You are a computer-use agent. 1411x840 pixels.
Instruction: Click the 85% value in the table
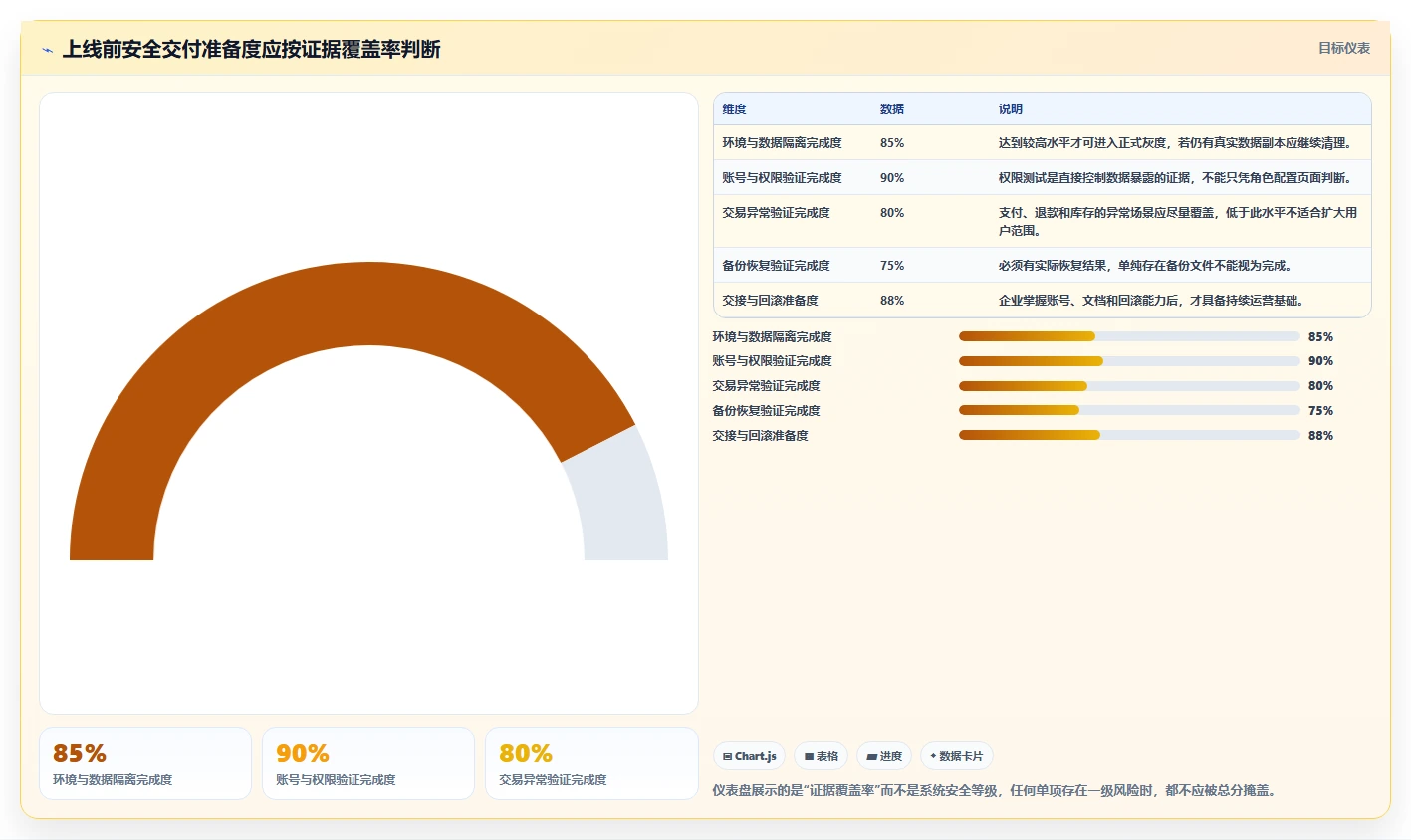[892, 143]
